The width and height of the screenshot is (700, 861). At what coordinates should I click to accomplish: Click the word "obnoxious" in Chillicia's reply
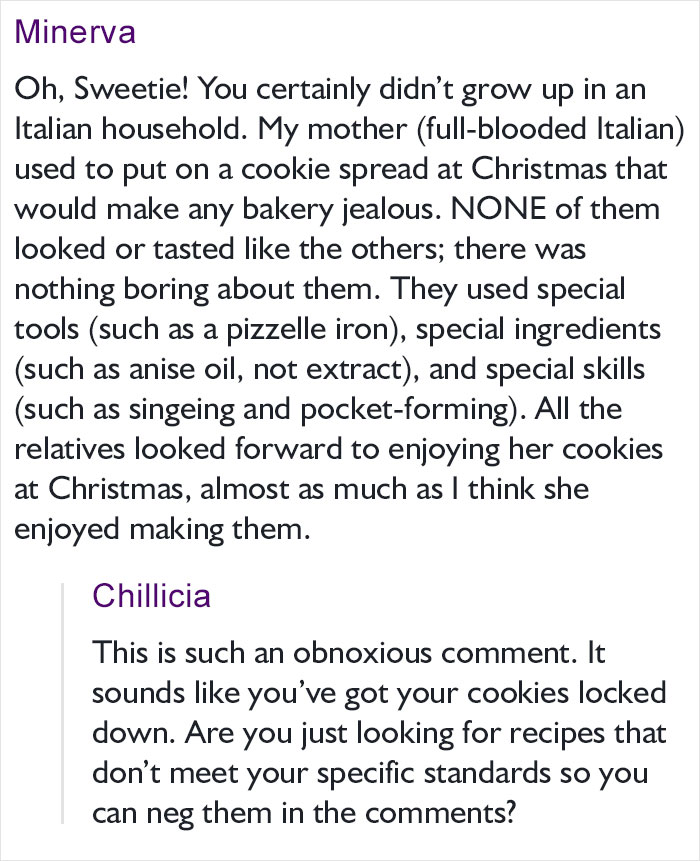(363, 653)
